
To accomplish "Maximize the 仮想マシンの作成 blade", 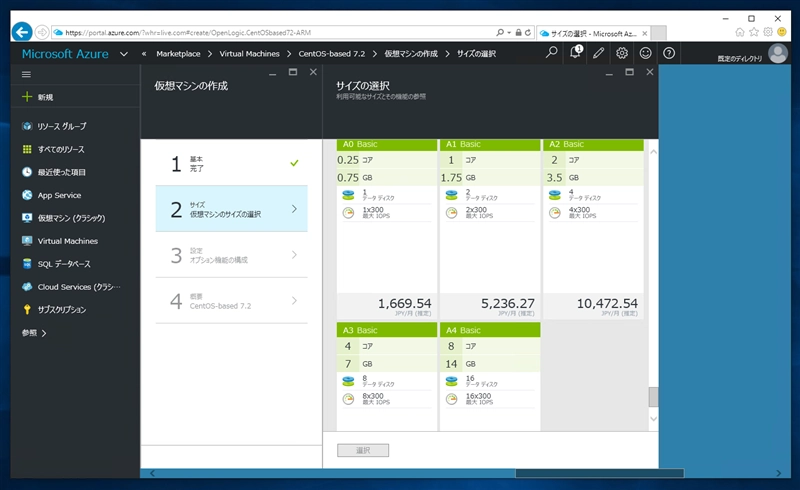I will pyautogui.click(x=293, y=72).
